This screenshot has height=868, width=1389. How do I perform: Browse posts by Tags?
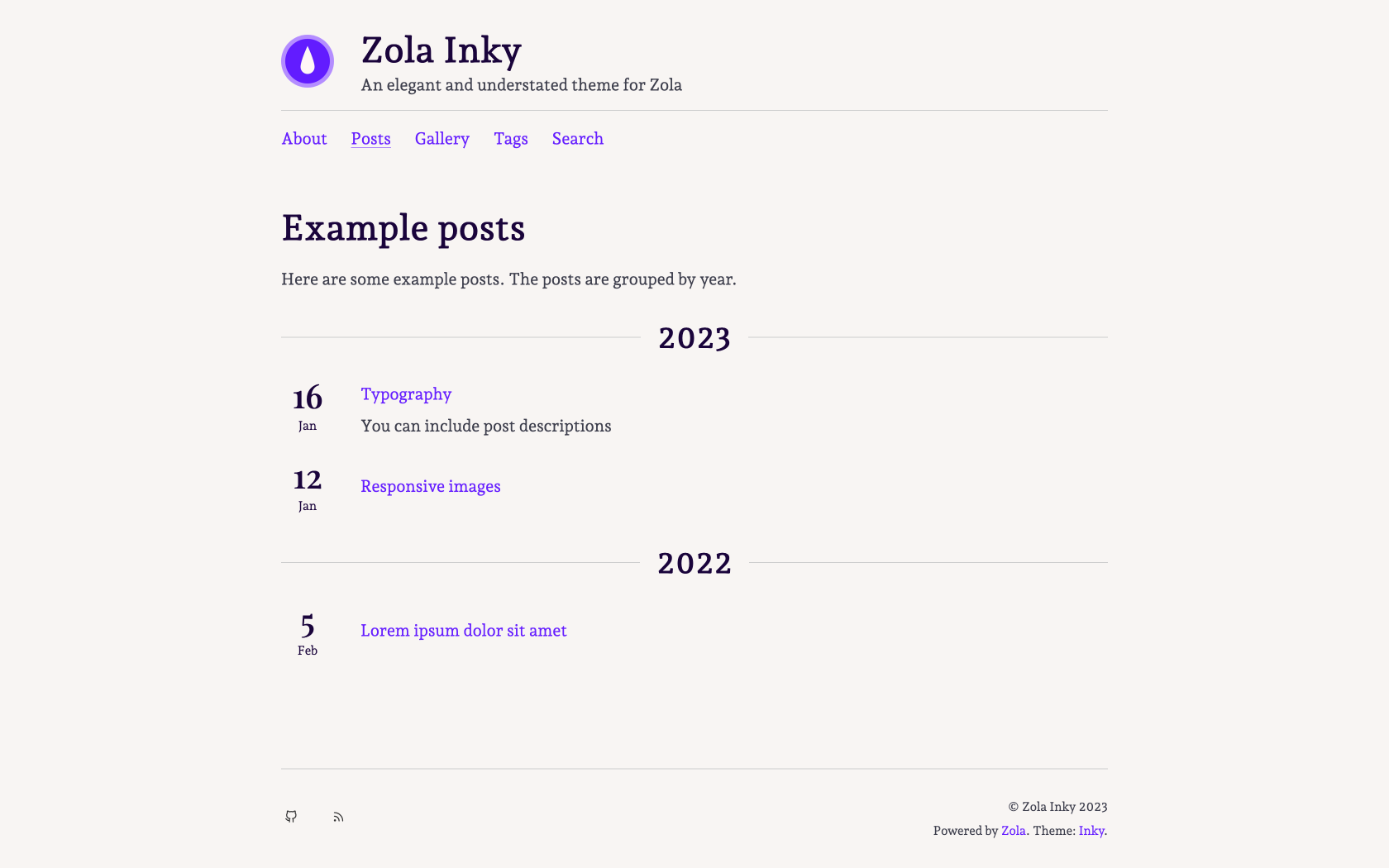[510, 139]
